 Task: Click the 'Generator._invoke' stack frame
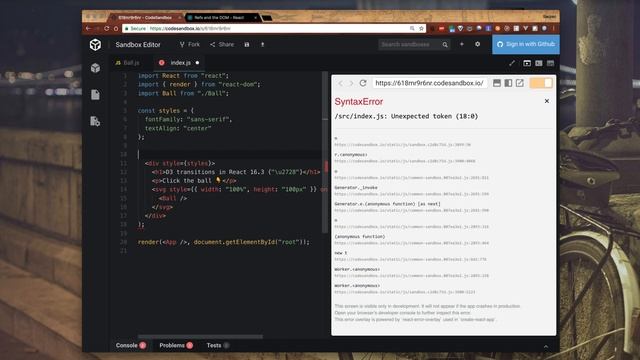click(356, 188)
